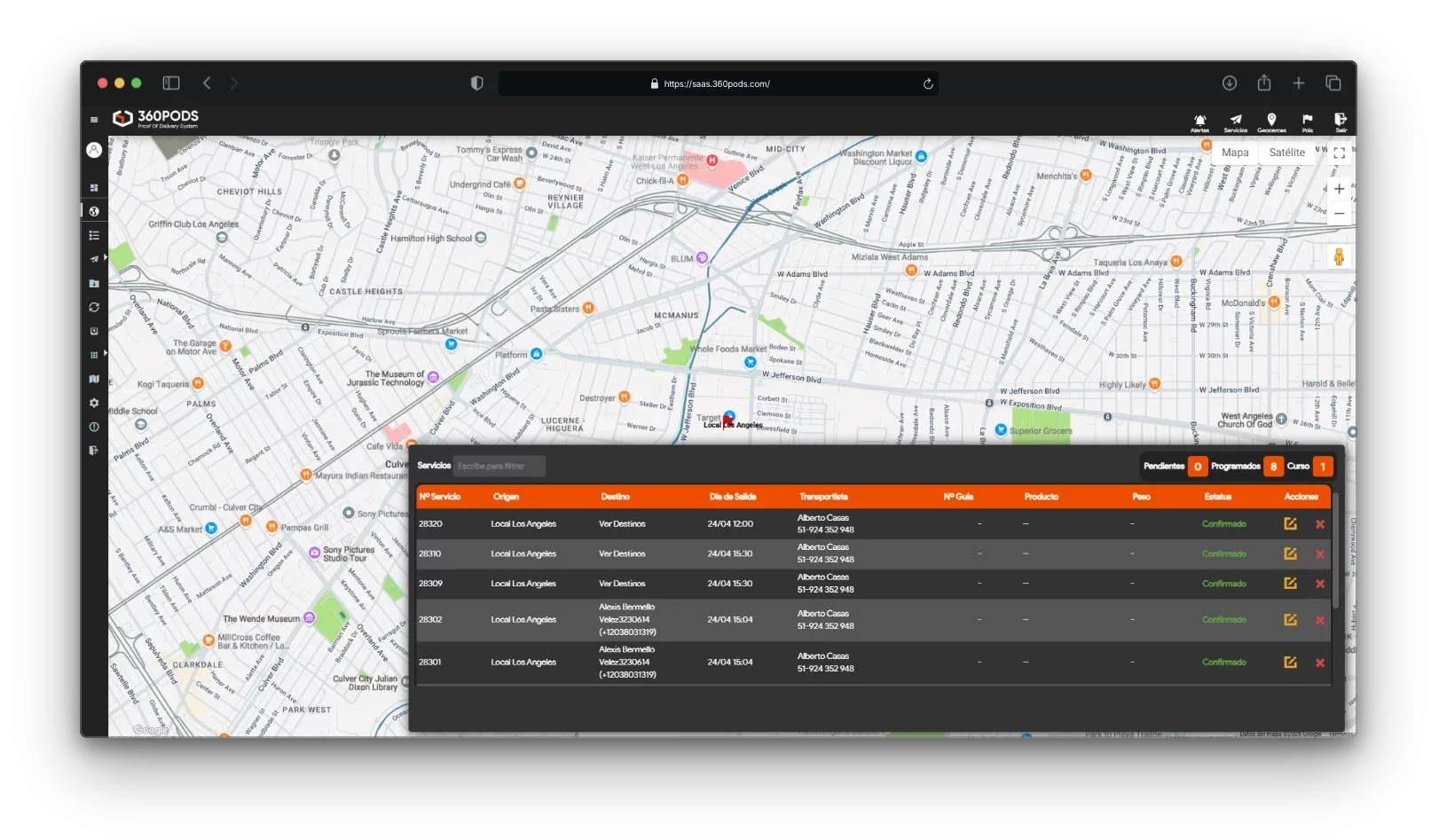Click the Programados count badge
The image size is (1431, 840).
coord(1273,467)
